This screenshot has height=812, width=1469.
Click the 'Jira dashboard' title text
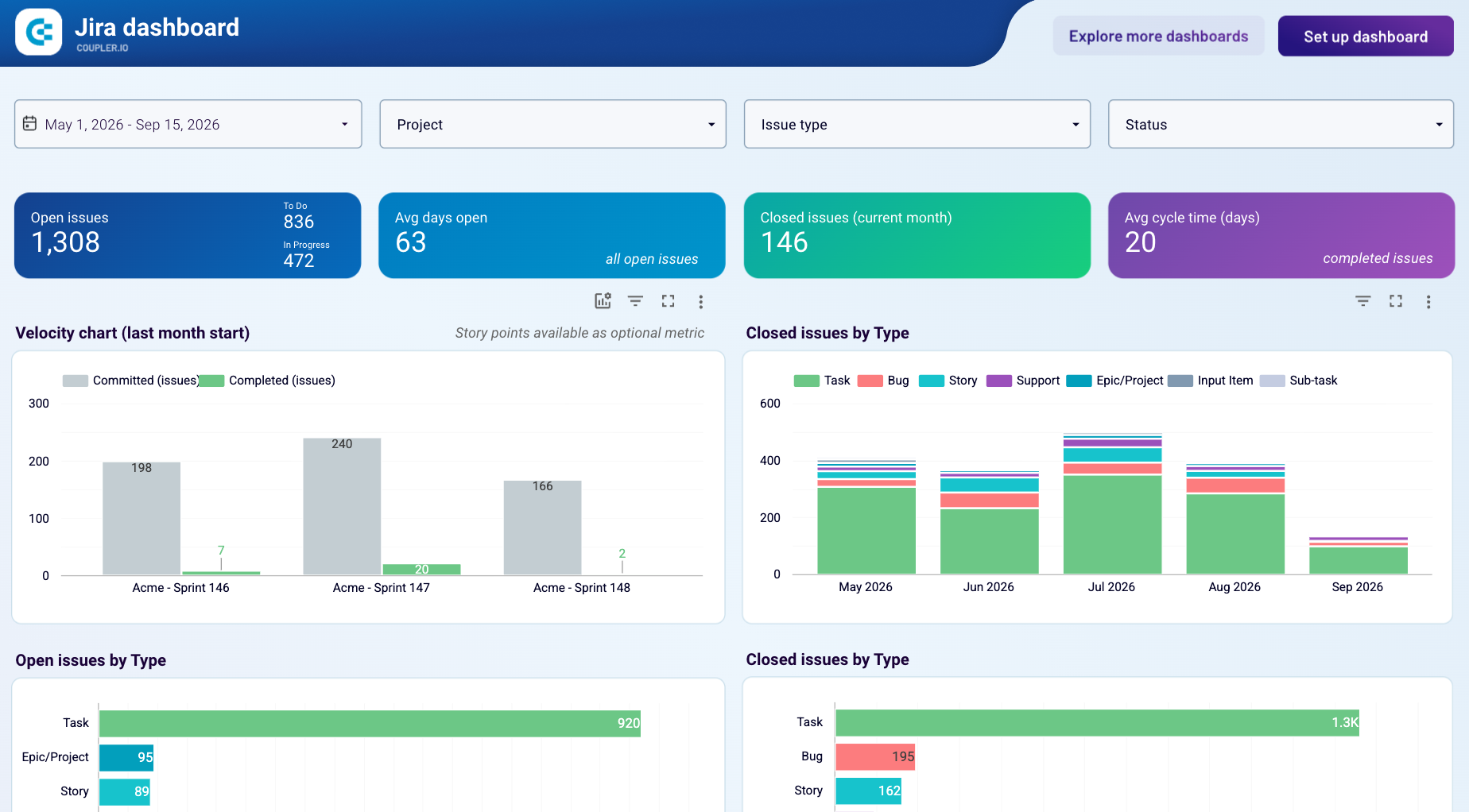point(157,27)
